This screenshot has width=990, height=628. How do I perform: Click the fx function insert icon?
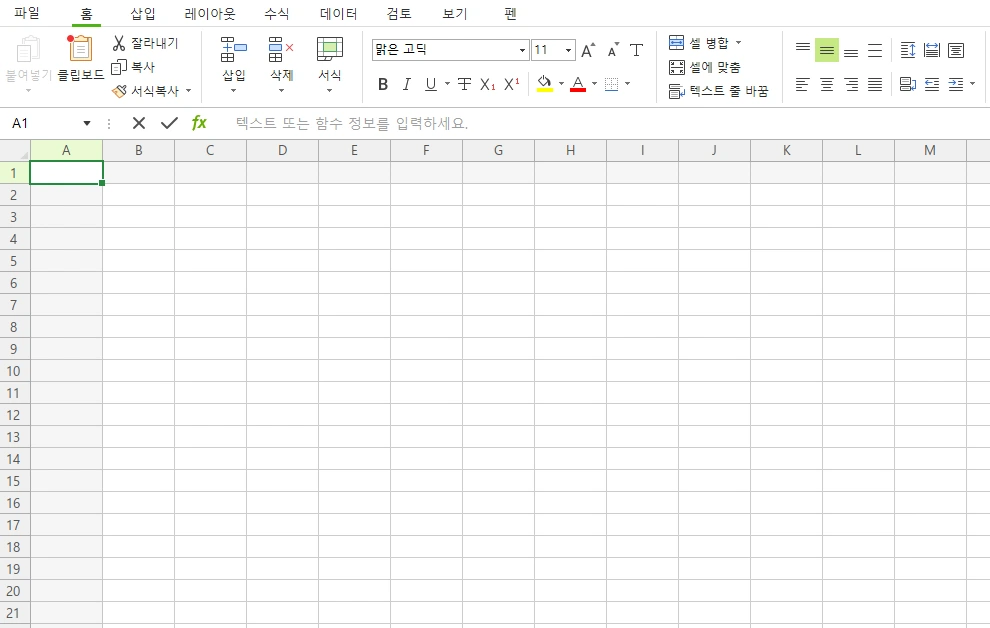pos(199,123)
